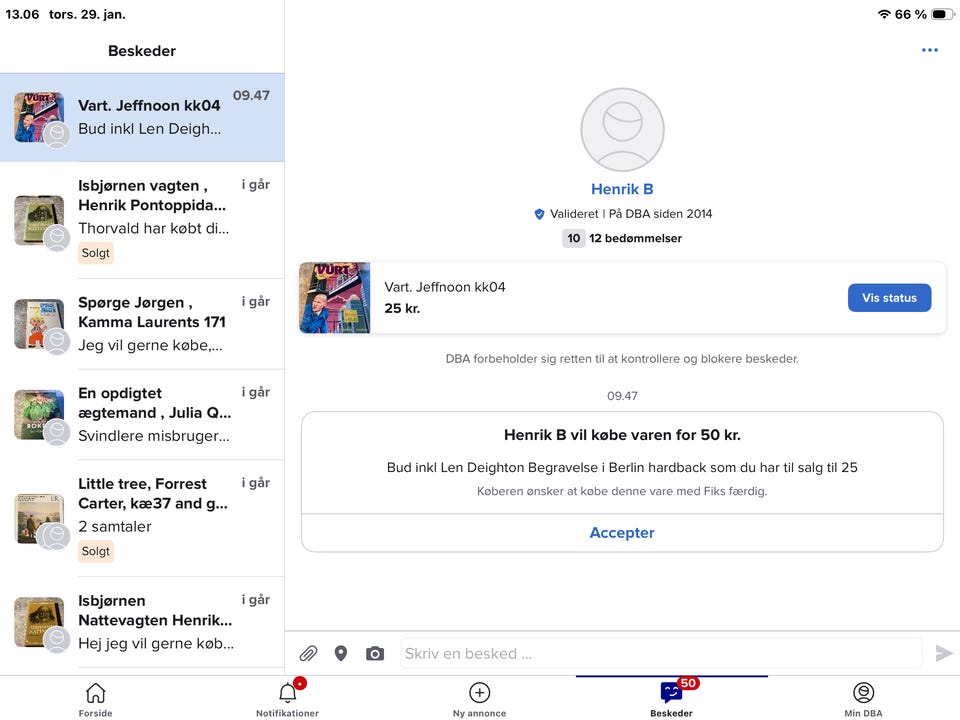The image size is (960, 720).
Task: Tap the Vurt book thumbnail in listing card
Action: coord(334,298)
